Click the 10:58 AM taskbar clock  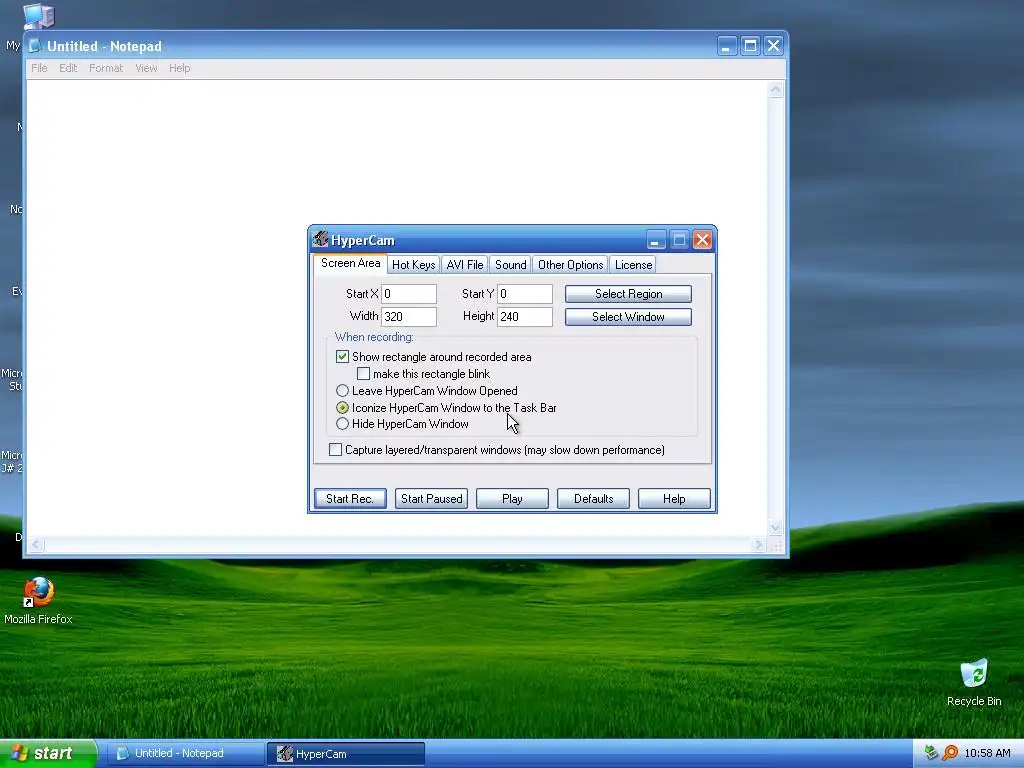pos(987,753)
